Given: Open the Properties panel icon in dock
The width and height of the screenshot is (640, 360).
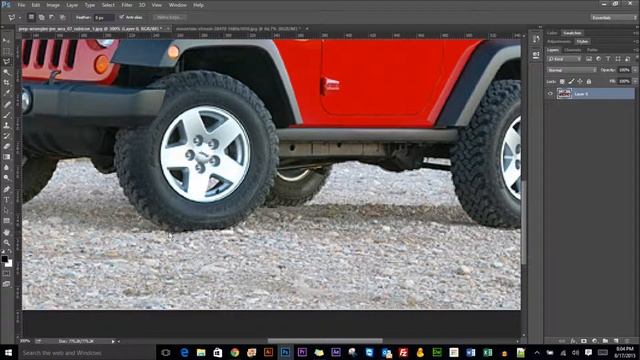Looking at the screenshot, I should 536,55.
